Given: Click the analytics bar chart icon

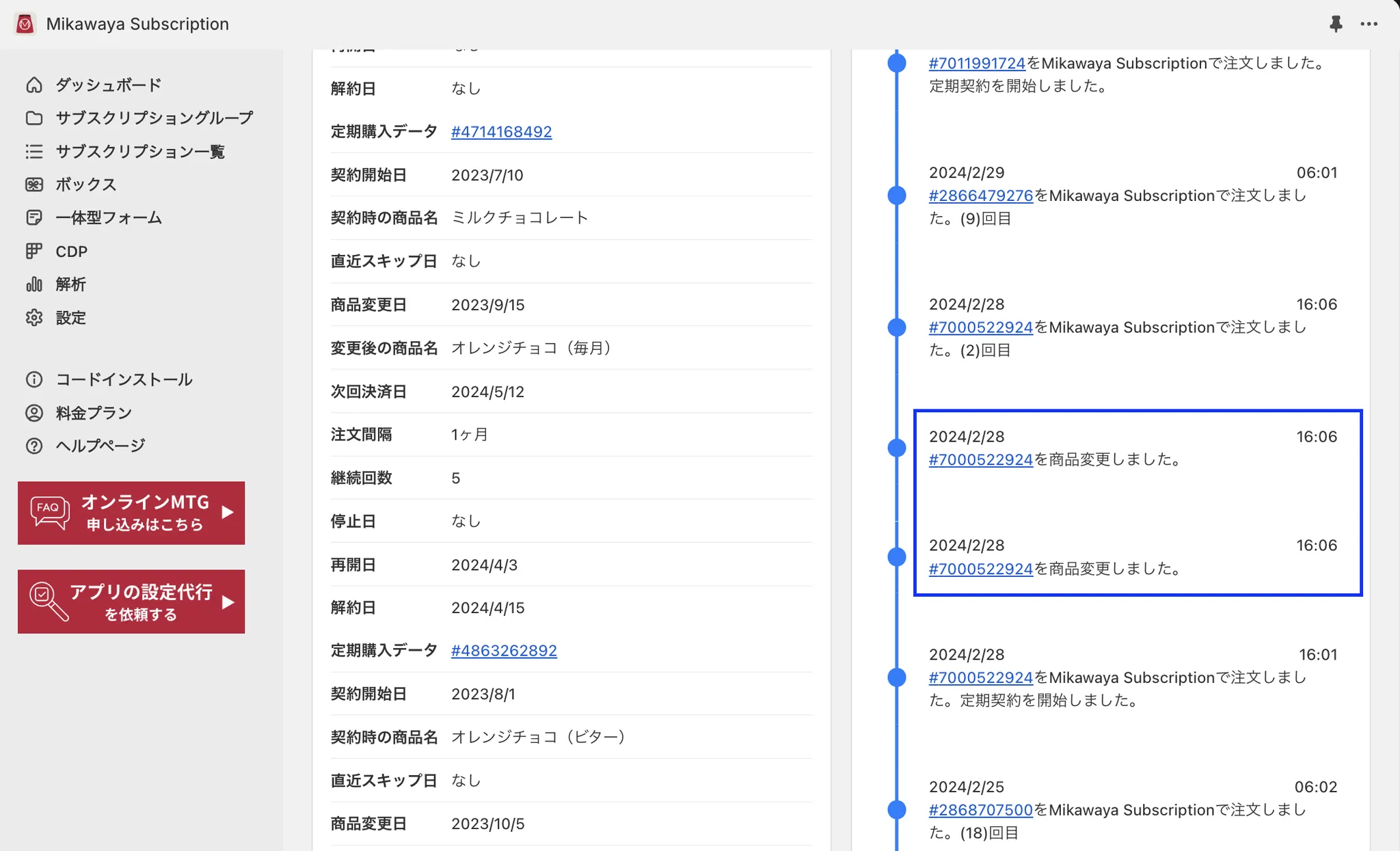Looking at the screenshot, I should pos(34,284).
